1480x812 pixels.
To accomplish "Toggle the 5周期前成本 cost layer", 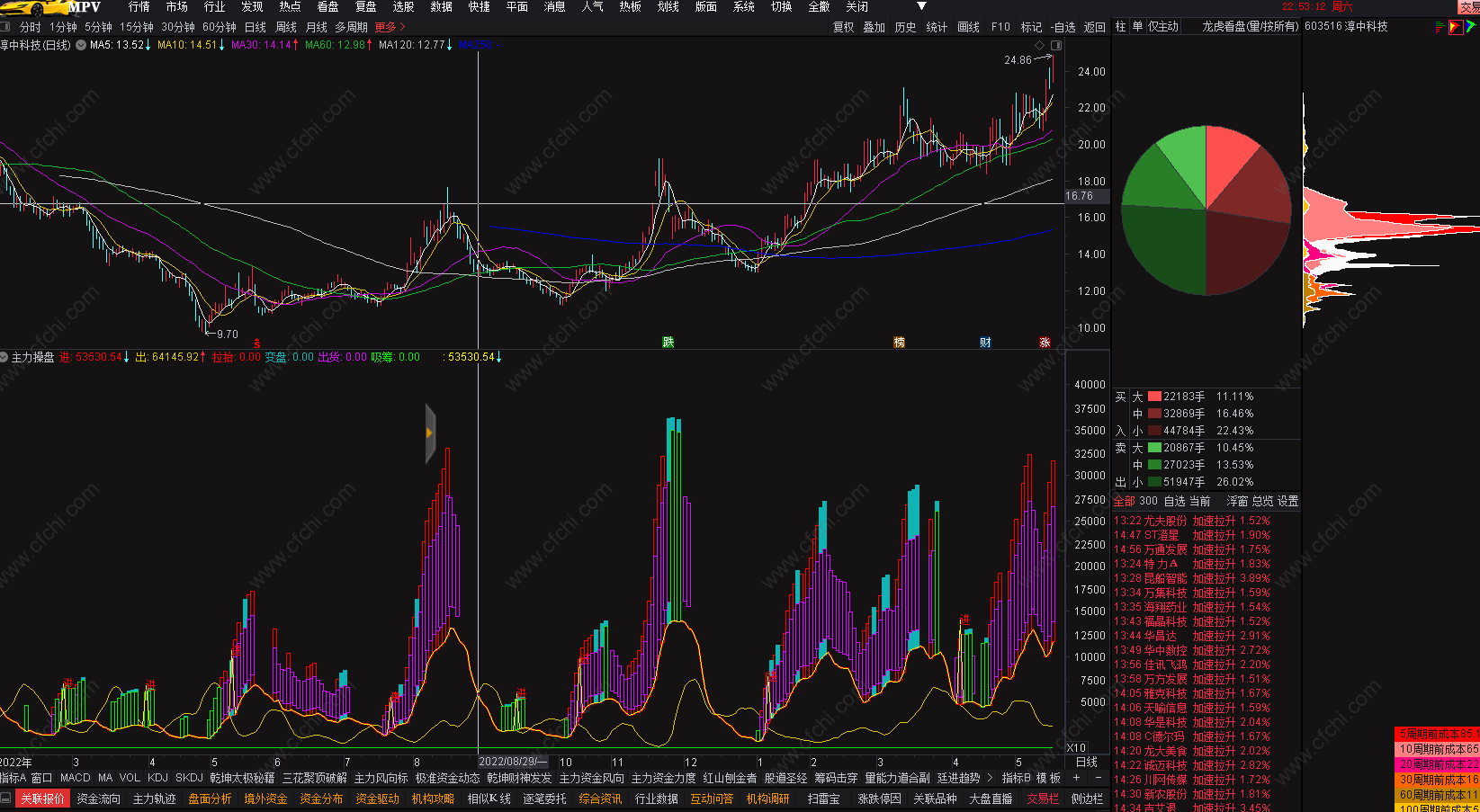I will tap(1436, 734).
